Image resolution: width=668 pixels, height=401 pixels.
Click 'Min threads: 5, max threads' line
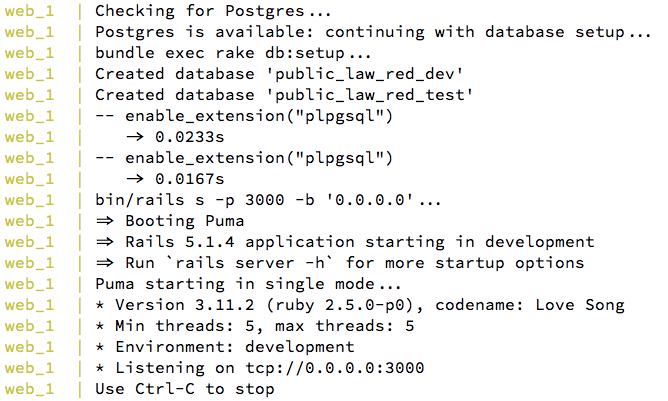pos(254,326)
